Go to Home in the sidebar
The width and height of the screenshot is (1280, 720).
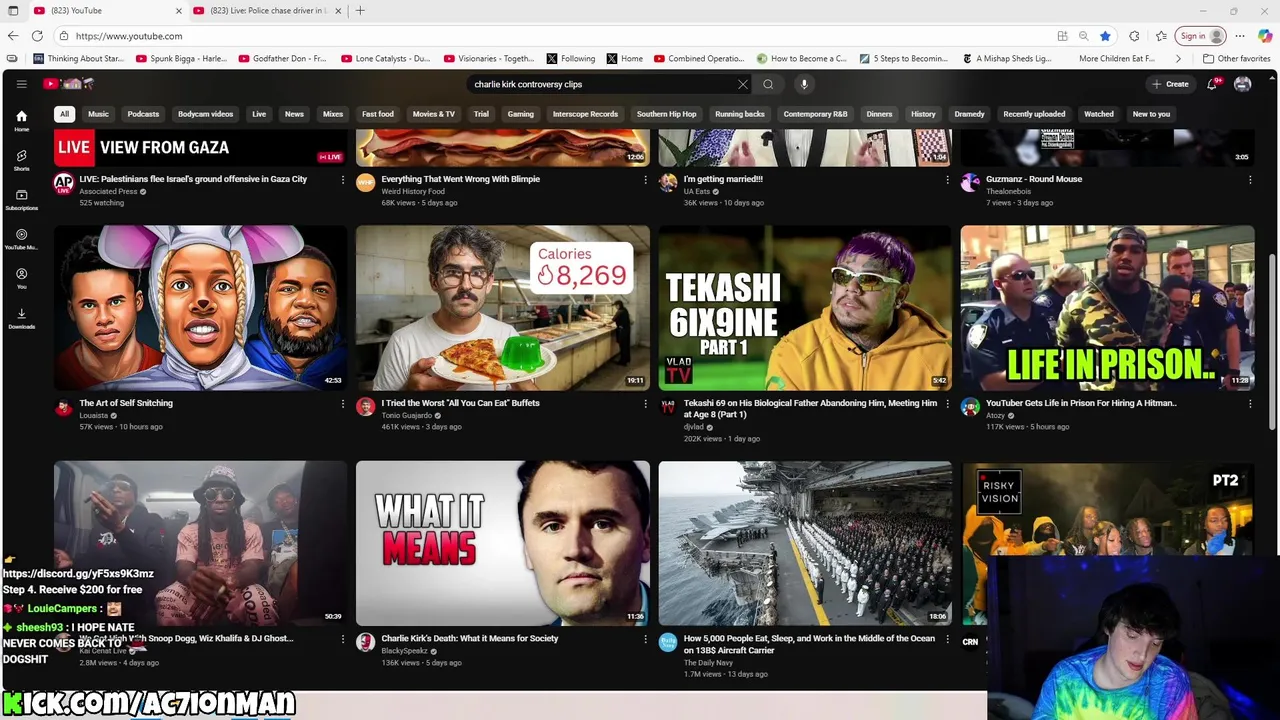tap(21, 121)
